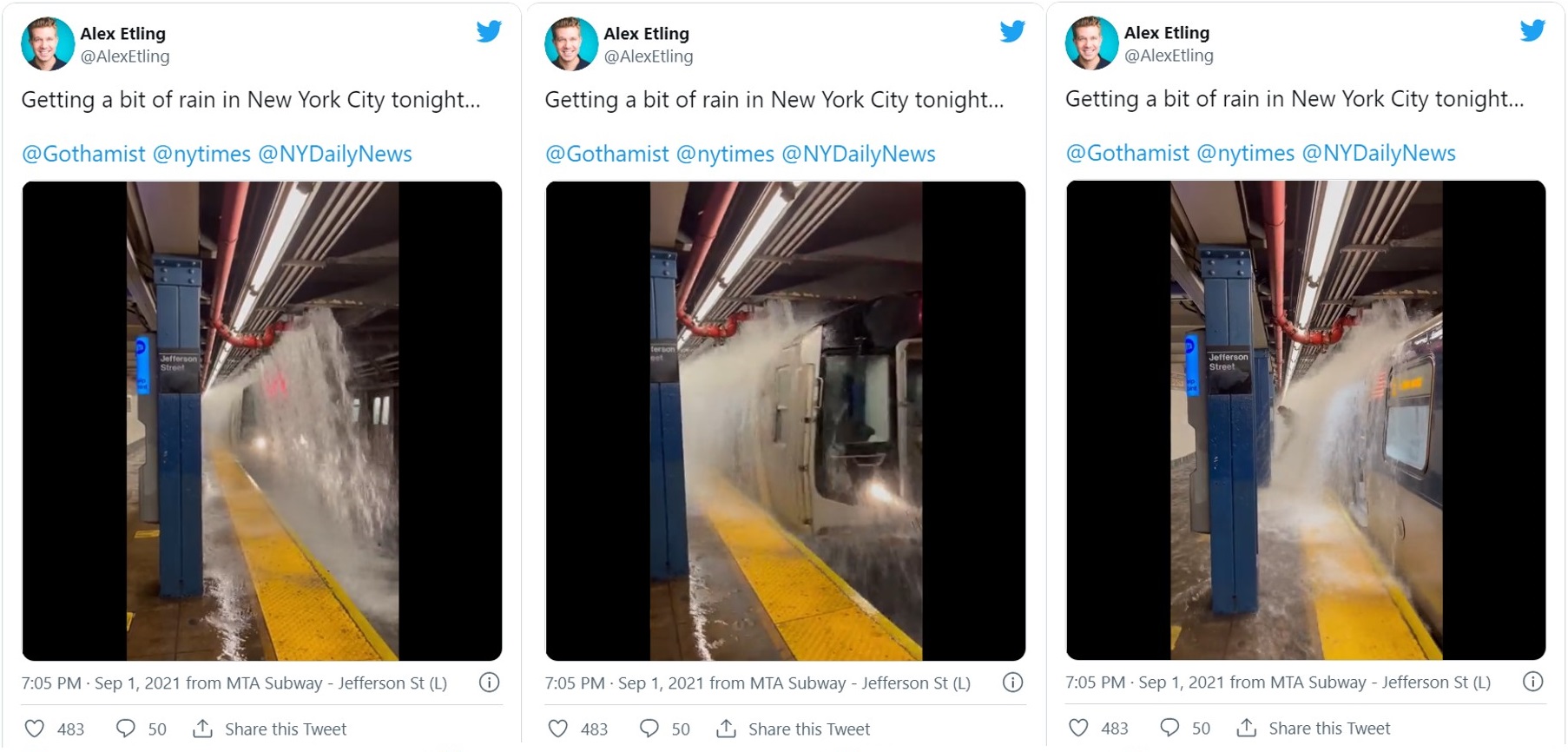Click the reply bubble on the middle tweet
Viewport: 1568px width, 752px height.
click(x=649, y=729)
